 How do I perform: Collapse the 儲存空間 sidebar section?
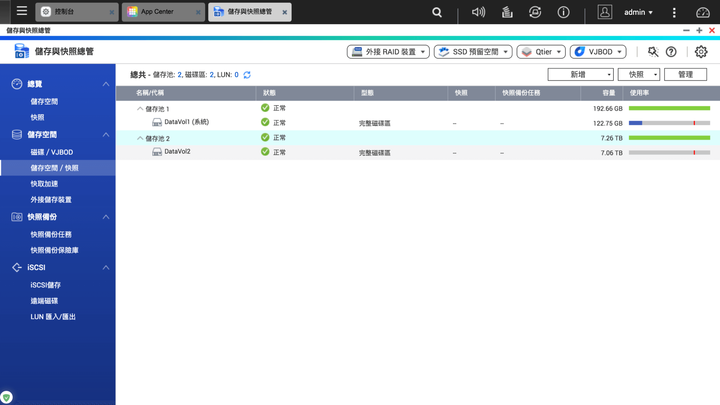pyautogui.click(x=106, y=134)
